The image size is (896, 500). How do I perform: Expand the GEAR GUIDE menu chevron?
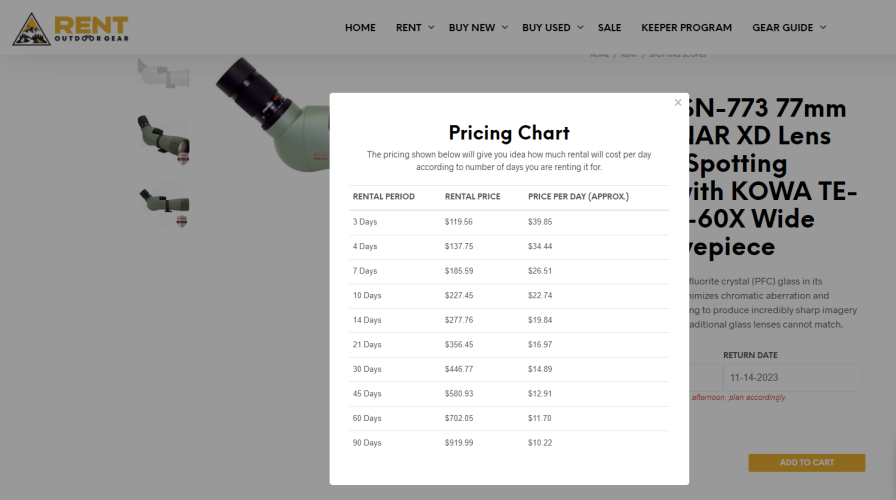coord(823,27)
